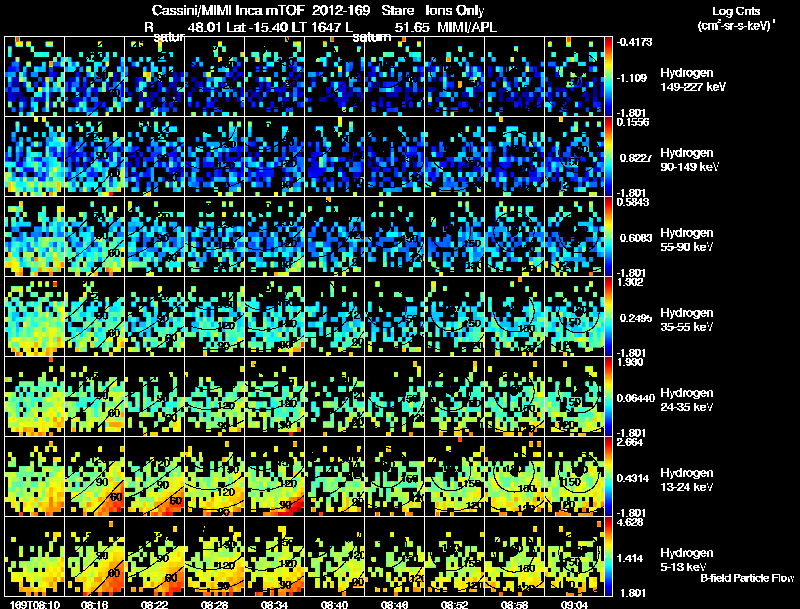800x609 pixels.
Task: Select the 'Hydrogen 13-24 keV' row label
Action: click(687, 480)
